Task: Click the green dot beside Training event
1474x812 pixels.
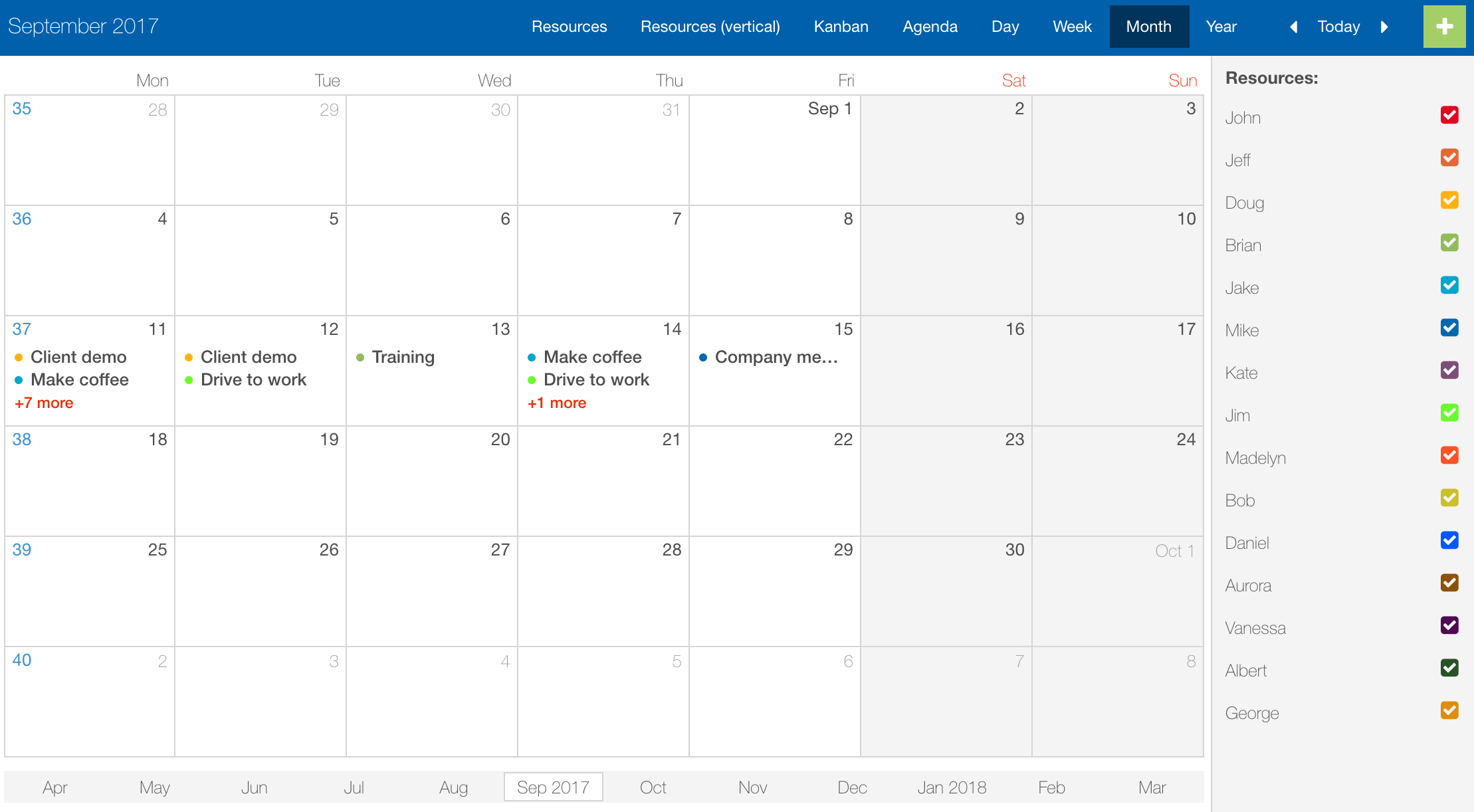Action: (x=360, y=357)
